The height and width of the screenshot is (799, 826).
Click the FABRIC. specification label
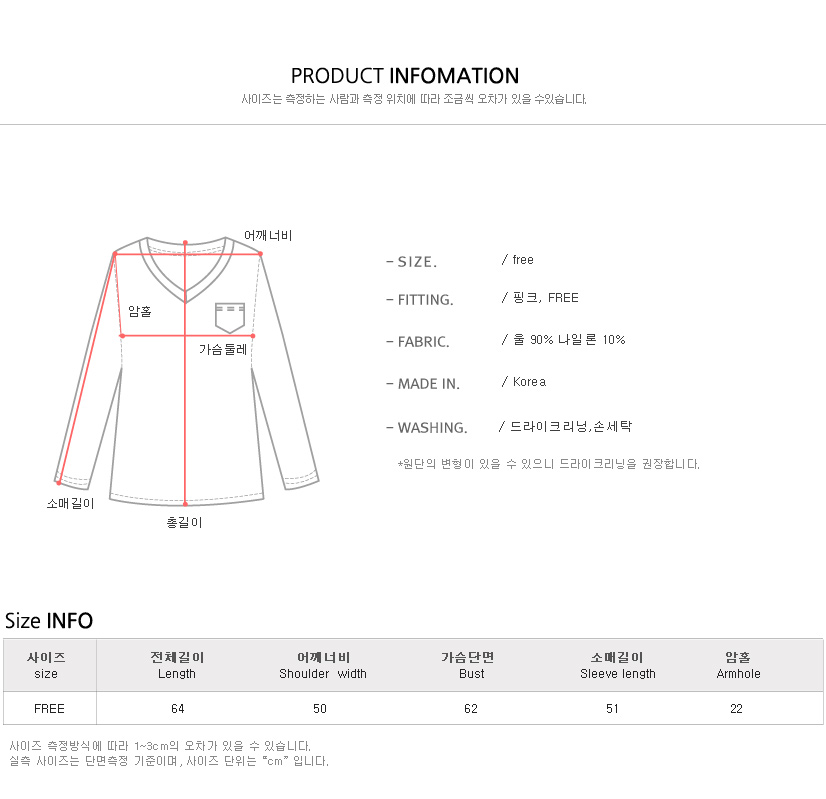(418, 342)
